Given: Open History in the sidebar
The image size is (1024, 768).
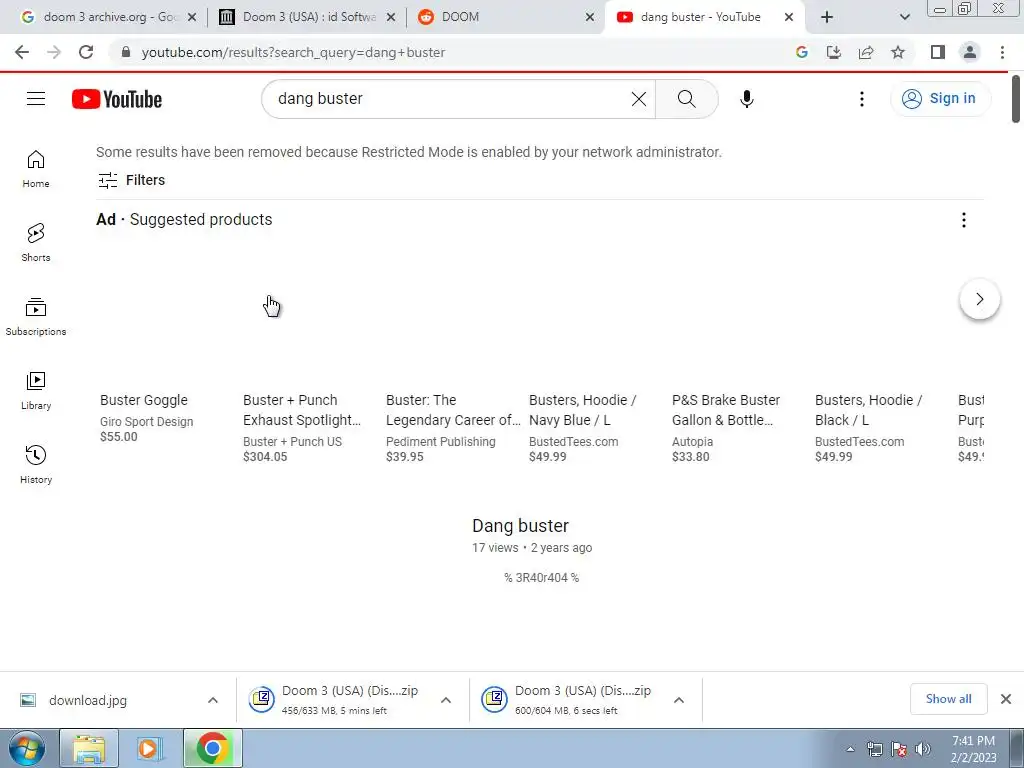Looking at the screenshot, I should click(36, 464).
